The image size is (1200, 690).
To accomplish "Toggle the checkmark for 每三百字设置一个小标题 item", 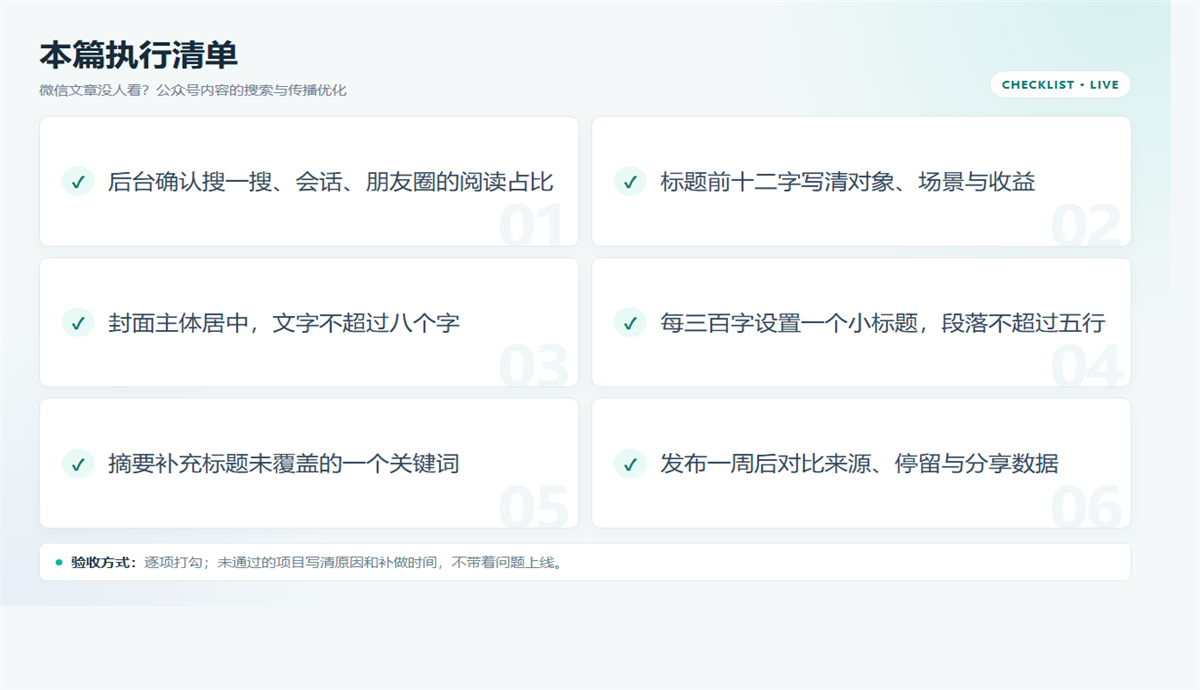I will click(629, 322).
